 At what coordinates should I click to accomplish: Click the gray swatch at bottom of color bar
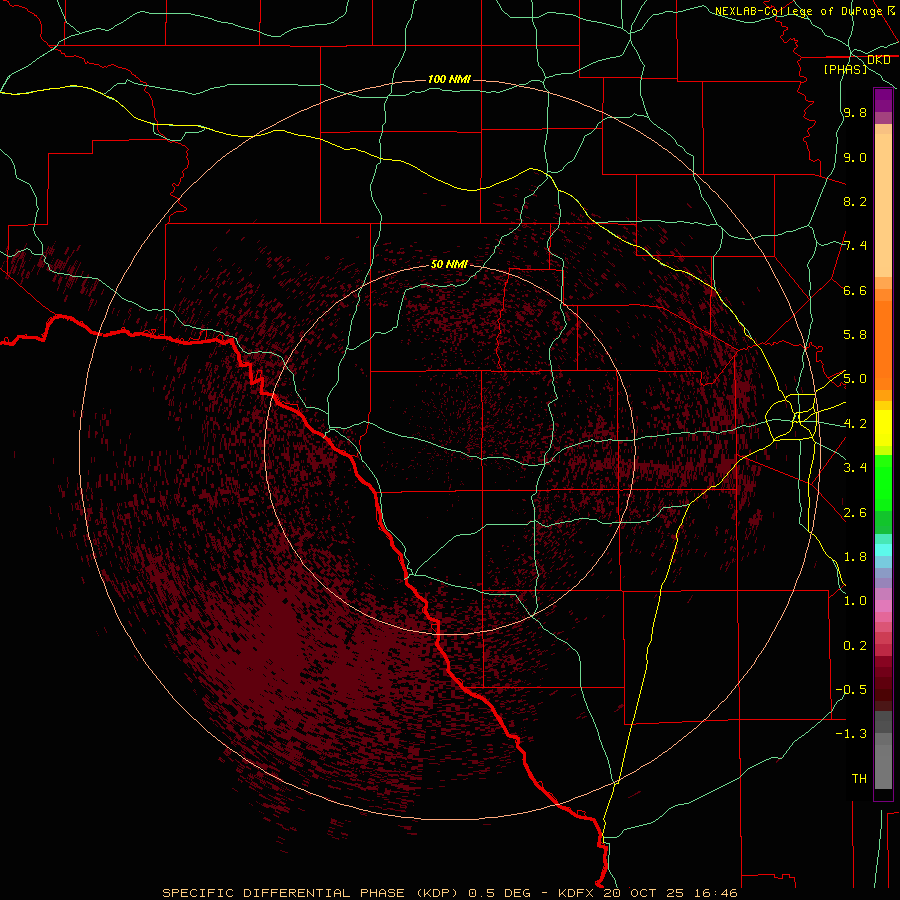pos(883,766)
